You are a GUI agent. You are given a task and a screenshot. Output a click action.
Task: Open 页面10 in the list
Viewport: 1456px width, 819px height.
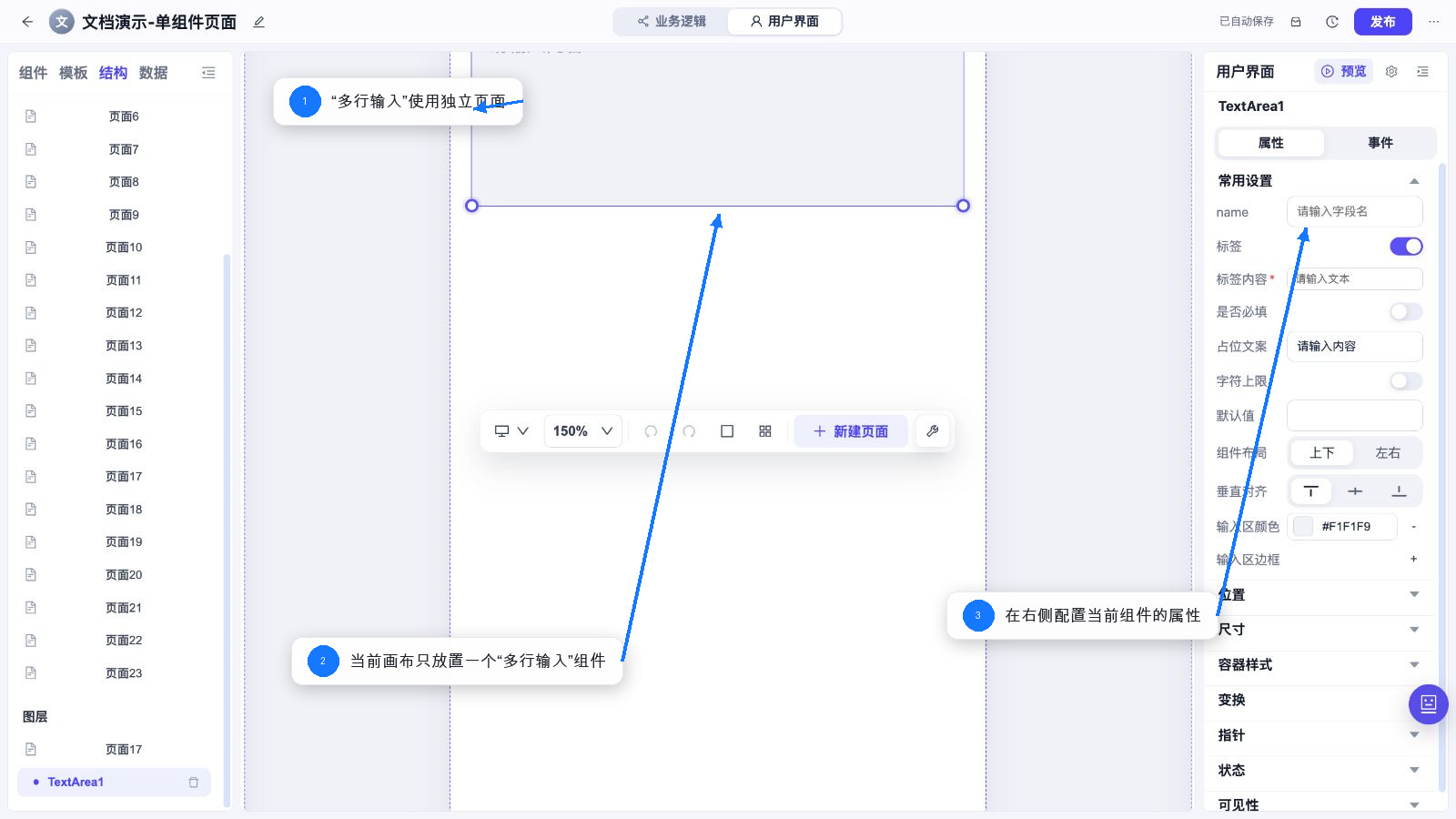click(124, 248)
